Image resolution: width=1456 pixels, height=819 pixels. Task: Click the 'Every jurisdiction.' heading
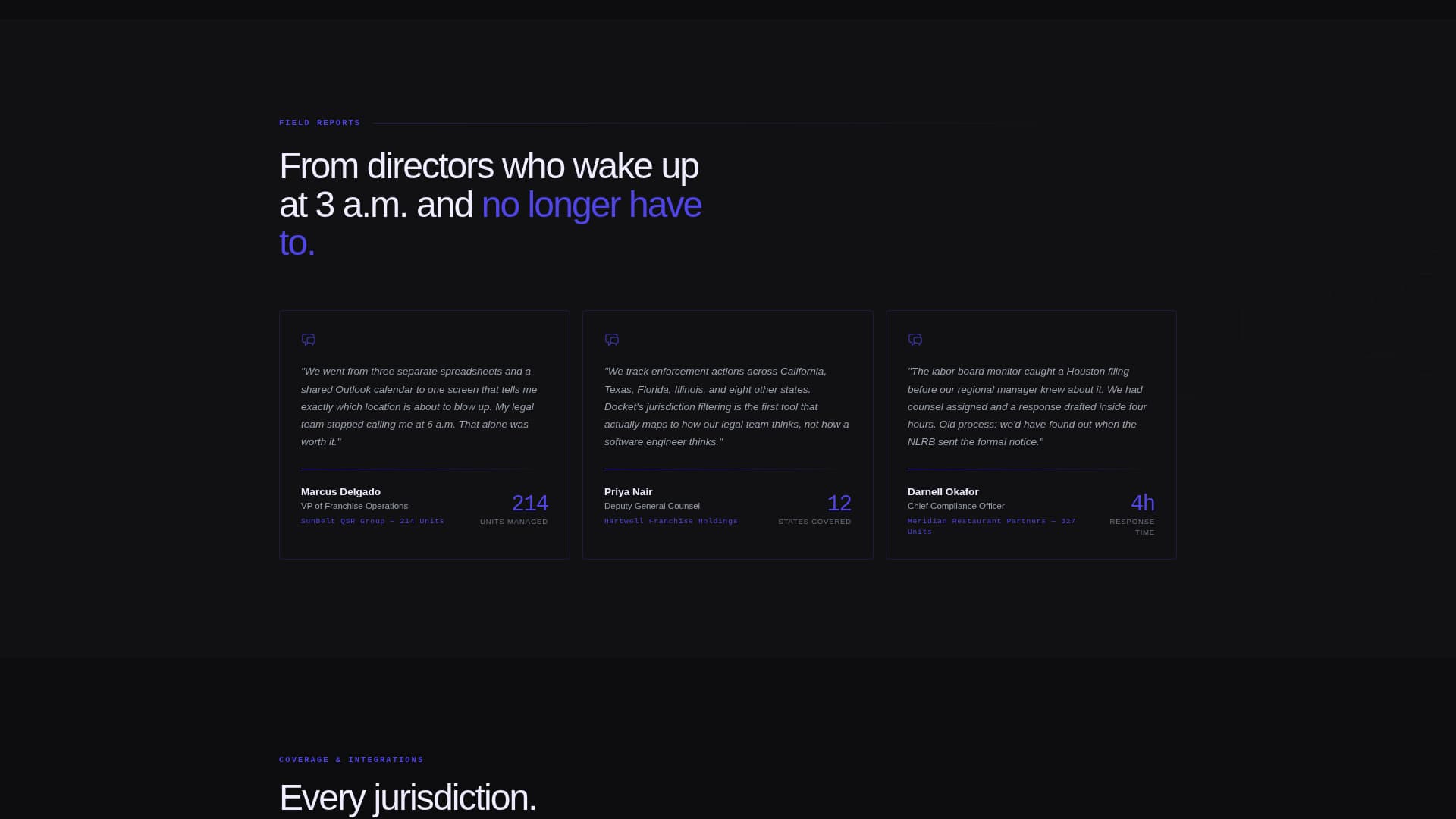(408, 798)
